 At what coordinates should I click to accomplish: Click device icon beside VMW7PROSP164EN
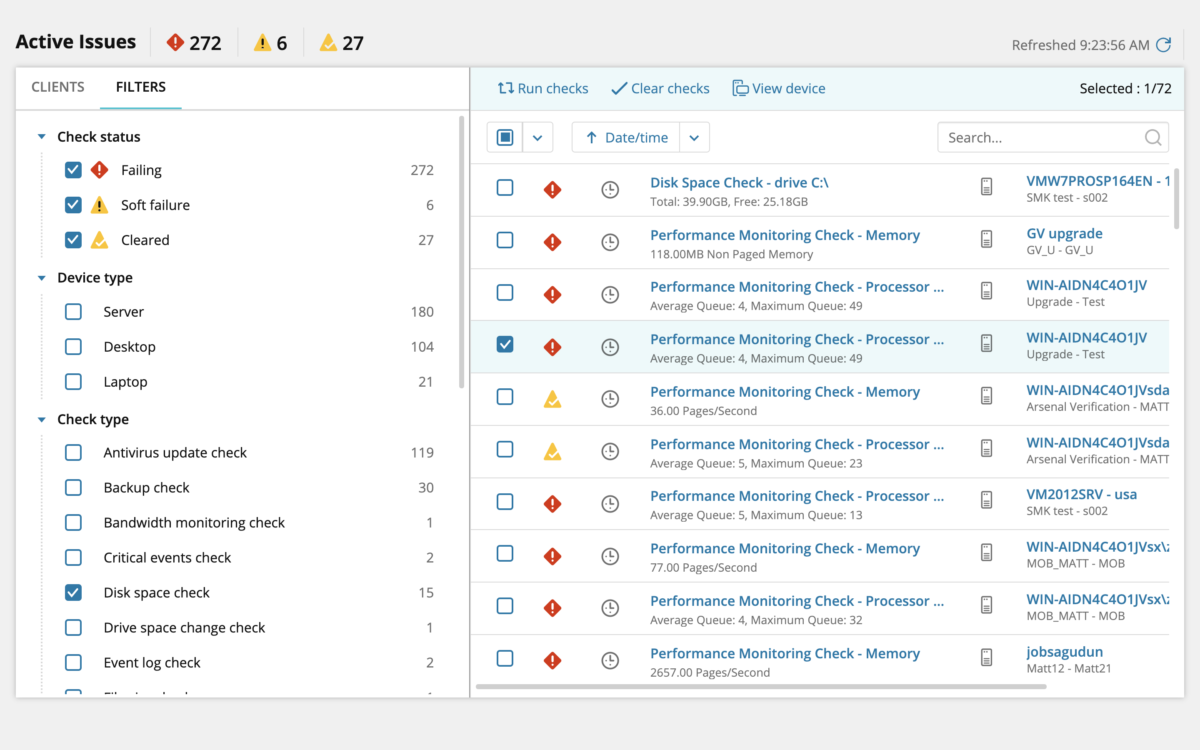[x=987, y=186]
